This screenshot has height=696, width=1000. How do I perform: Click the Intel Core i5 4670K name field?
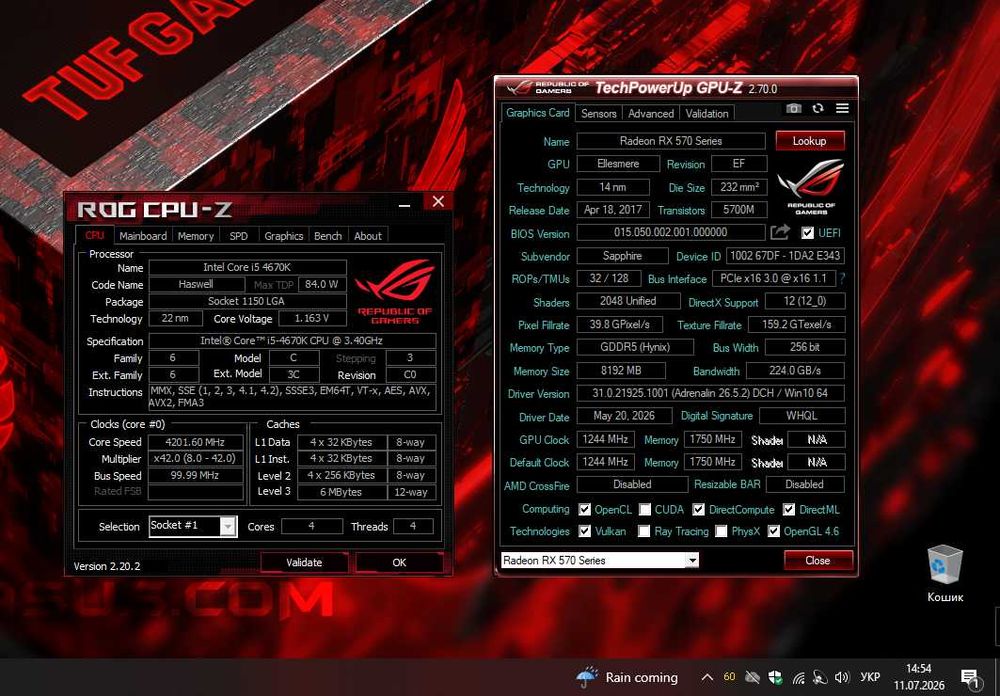(247, 267)
